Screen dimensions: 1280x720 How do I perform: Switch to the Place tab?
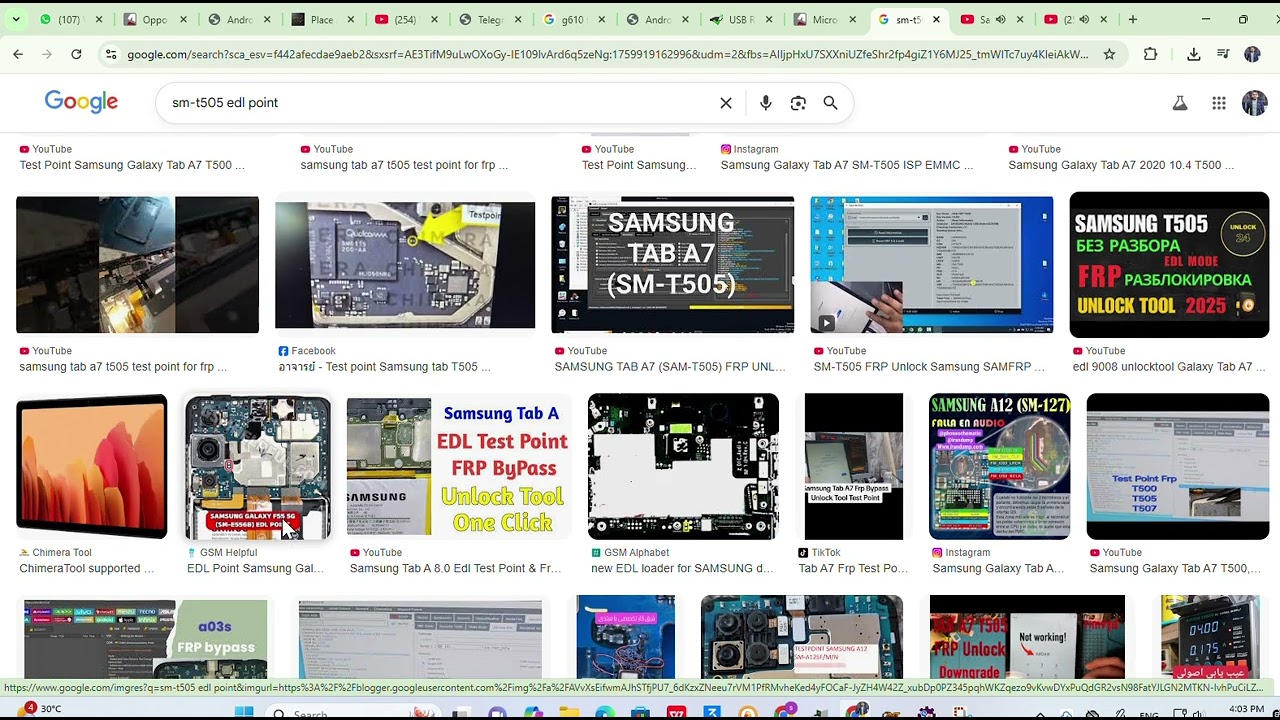(322, 19)
